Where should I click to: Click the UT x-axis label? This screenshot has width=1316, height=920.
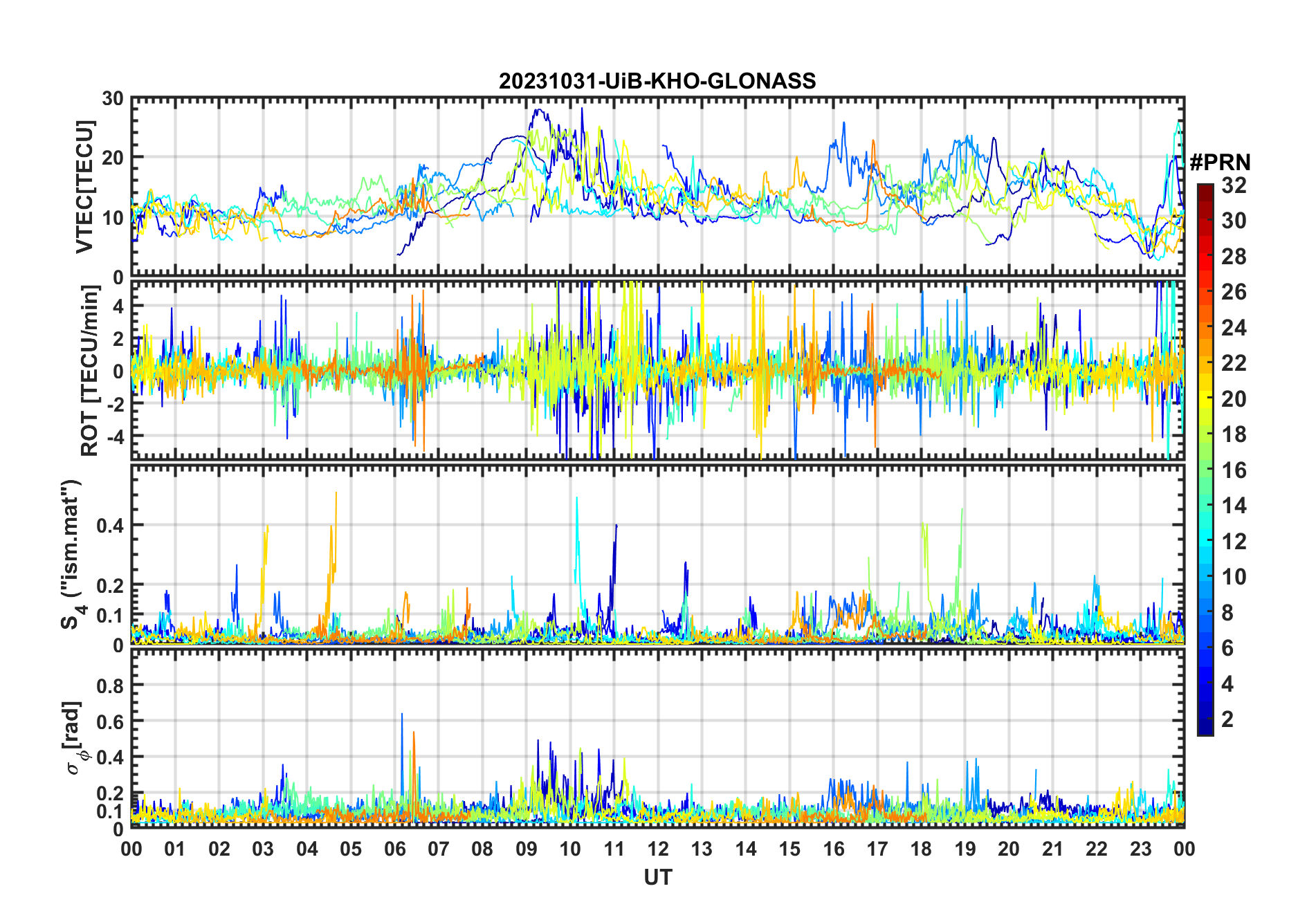click(657, 878)
